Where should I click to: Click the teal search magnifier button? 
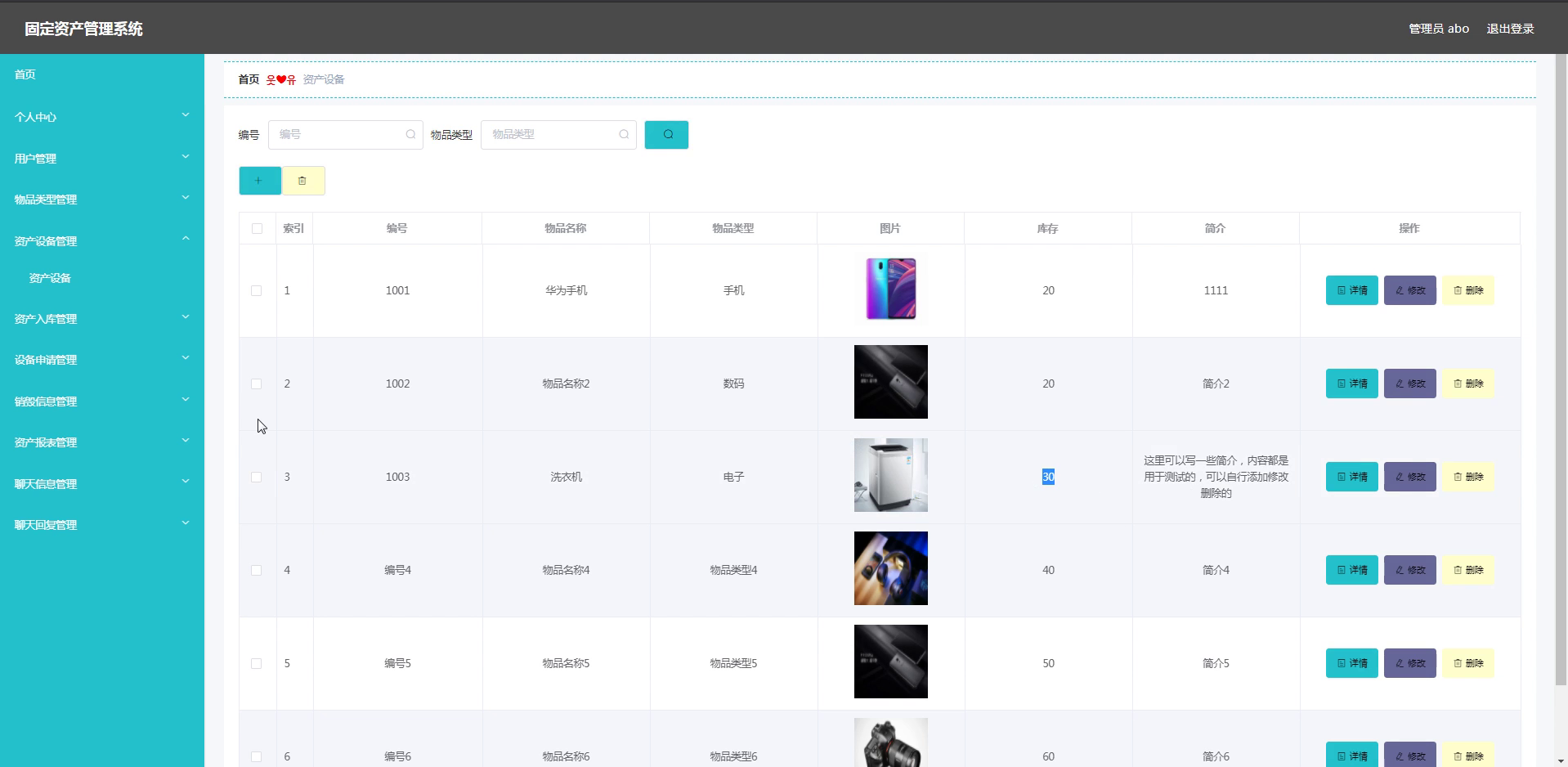tap(666, 135)
